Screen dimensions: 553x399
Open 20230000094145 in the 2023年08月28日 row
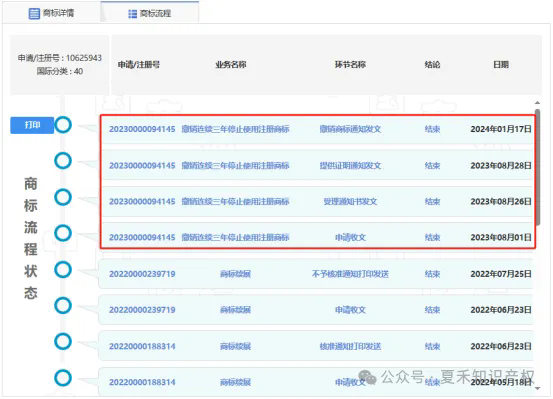tap(142, 165)
